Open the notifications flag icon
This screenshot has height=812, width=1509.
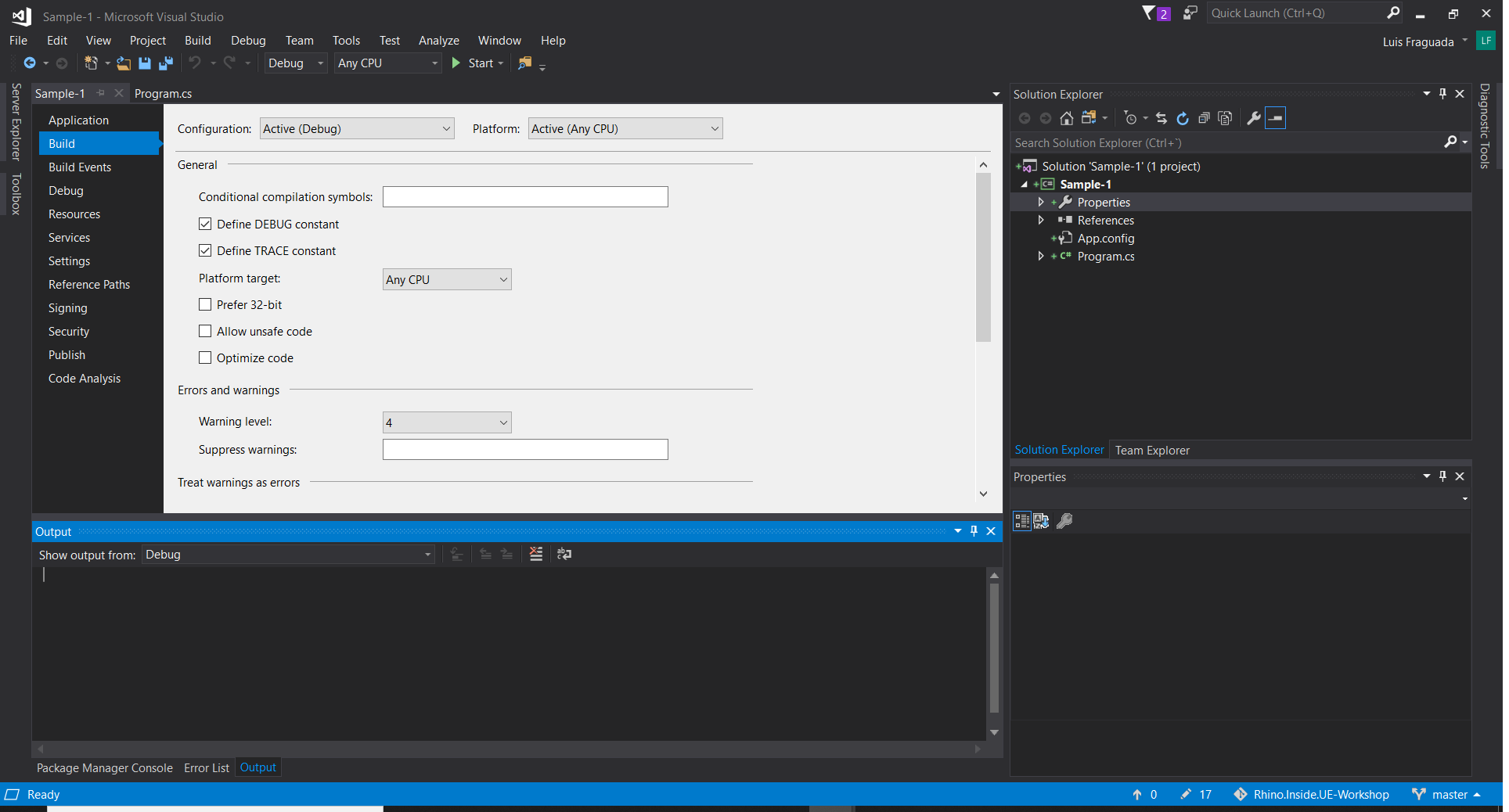(x=1149, y=13)
